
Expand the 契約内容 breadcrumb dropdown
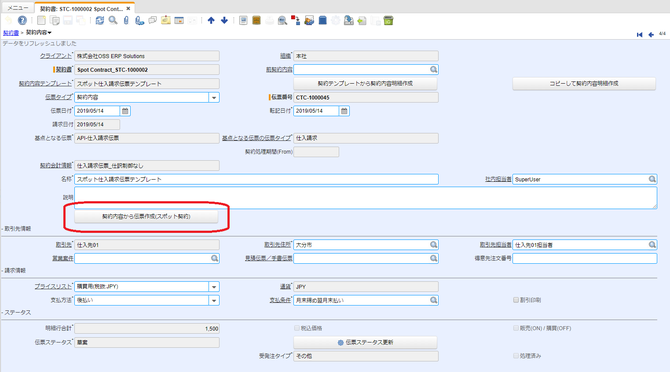click(x=50, y=32)
